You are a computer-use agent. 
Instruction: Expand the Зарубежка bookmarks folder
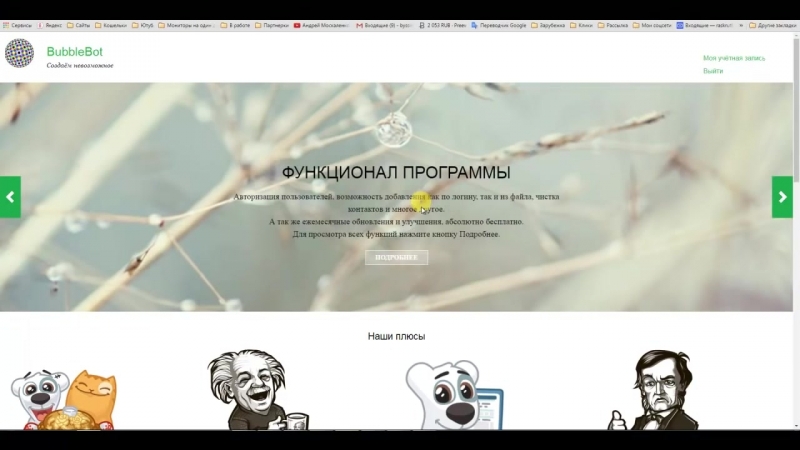(548, 25)
